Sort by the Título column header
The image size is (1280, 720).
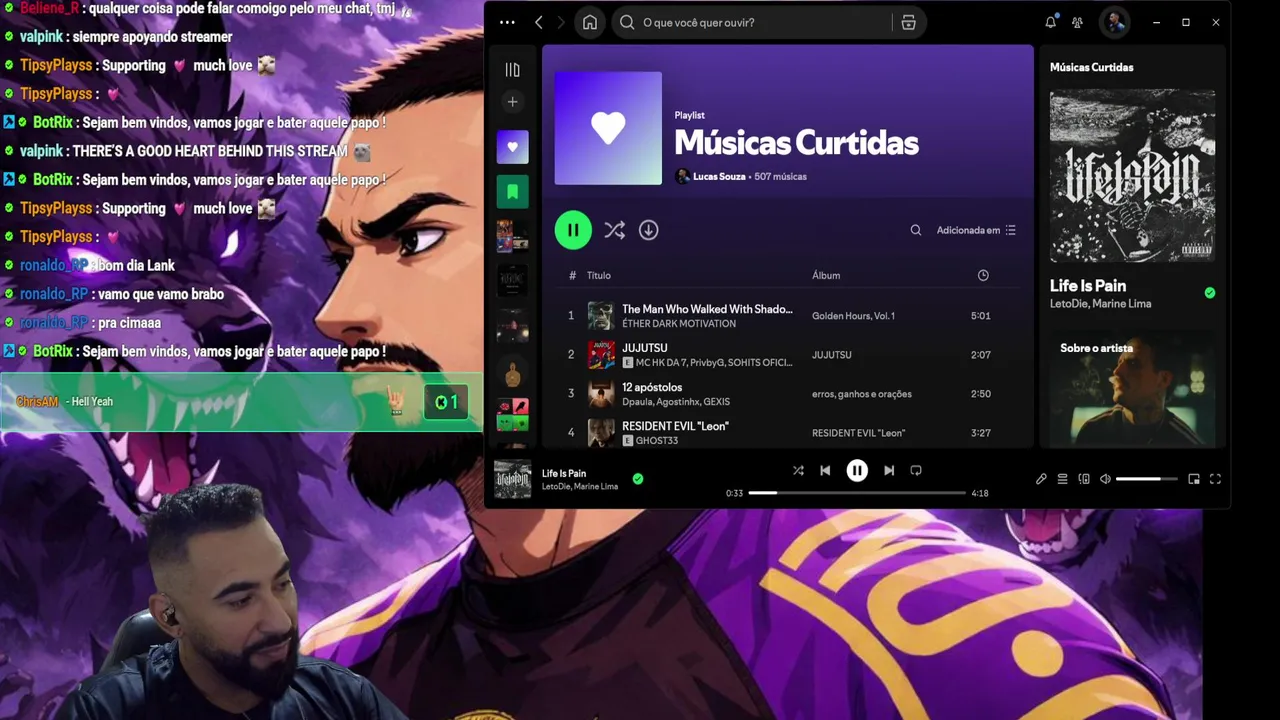click(598, 275)
